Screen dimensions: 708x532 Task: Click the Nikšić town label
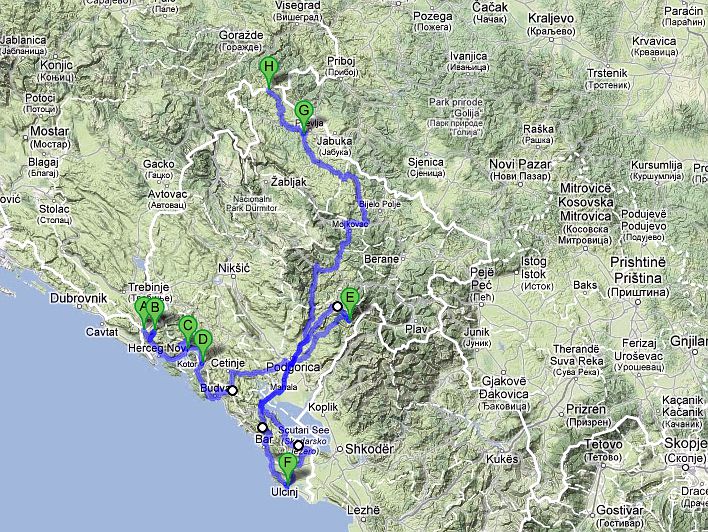(x=234, y=268)
